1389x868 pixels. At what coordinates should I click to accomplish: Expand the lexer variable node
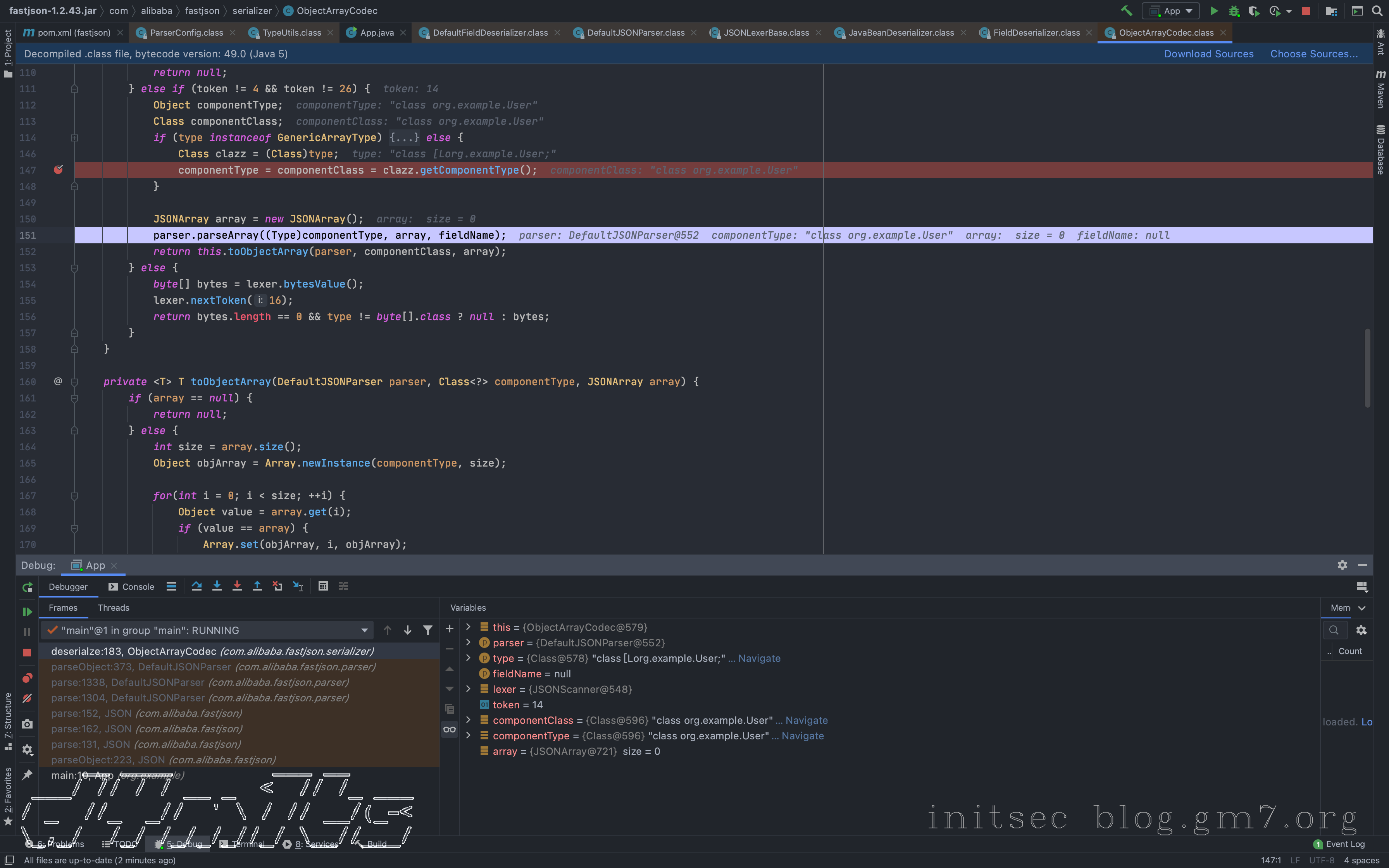click(468, 689)
